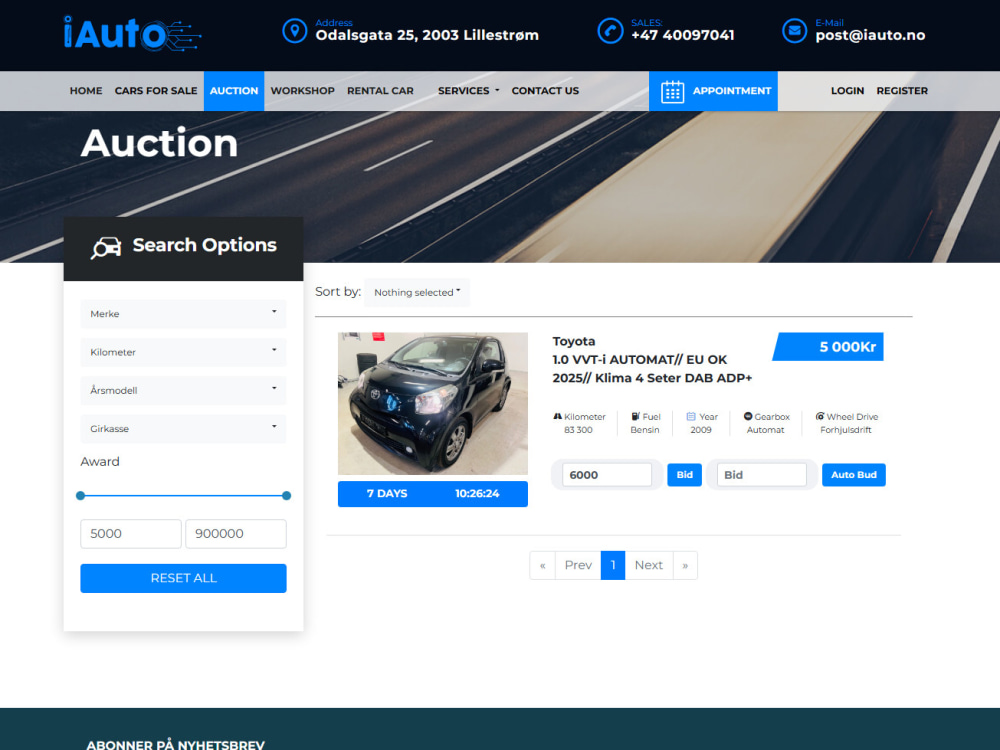This screenshot has width=1000, height=750.
Task: Click the address location pin icon
Action: pyautogui.click(x=295, y=31)
